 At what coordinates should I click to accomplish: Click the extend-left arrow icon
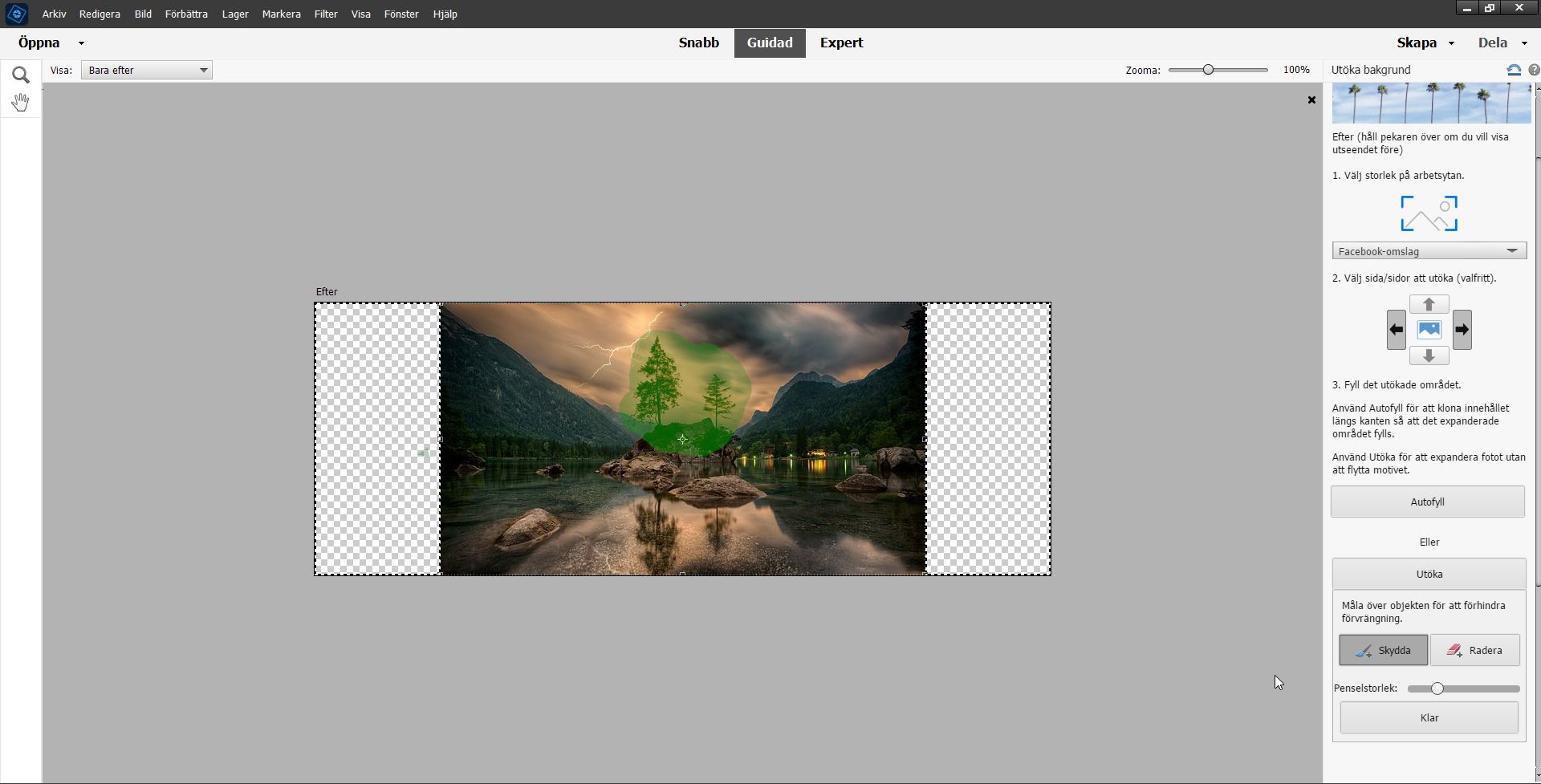pyautogui.click(x=1397, y=330)
